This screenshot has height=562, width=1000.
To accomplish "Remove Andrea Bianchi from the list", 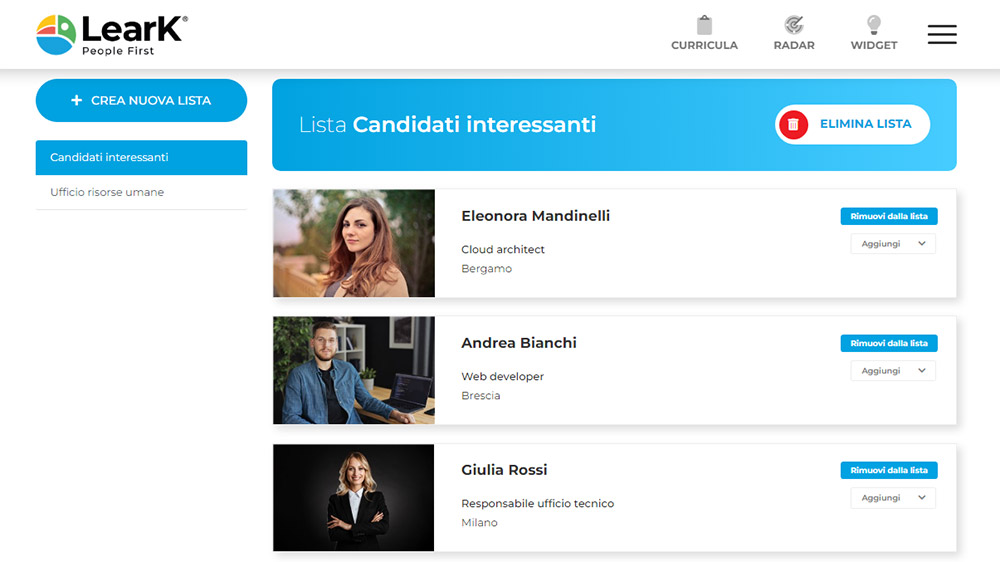I will pos(889,343).
